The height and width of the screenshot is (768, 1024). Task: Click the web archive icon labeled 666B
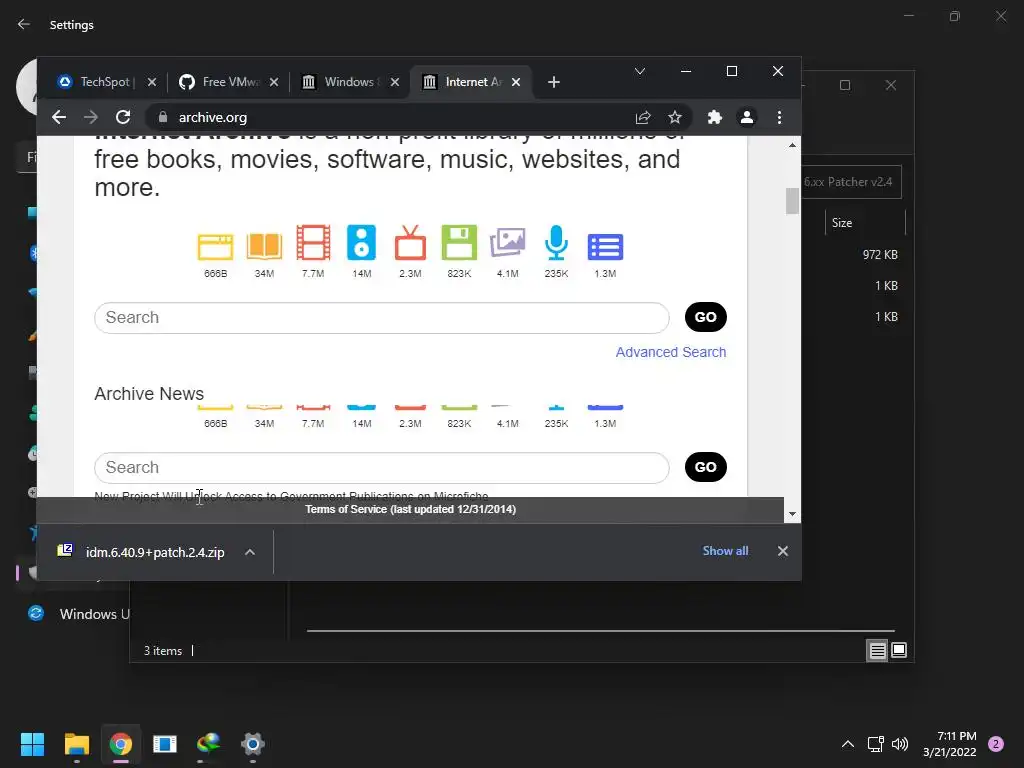[x=215, y=247]
